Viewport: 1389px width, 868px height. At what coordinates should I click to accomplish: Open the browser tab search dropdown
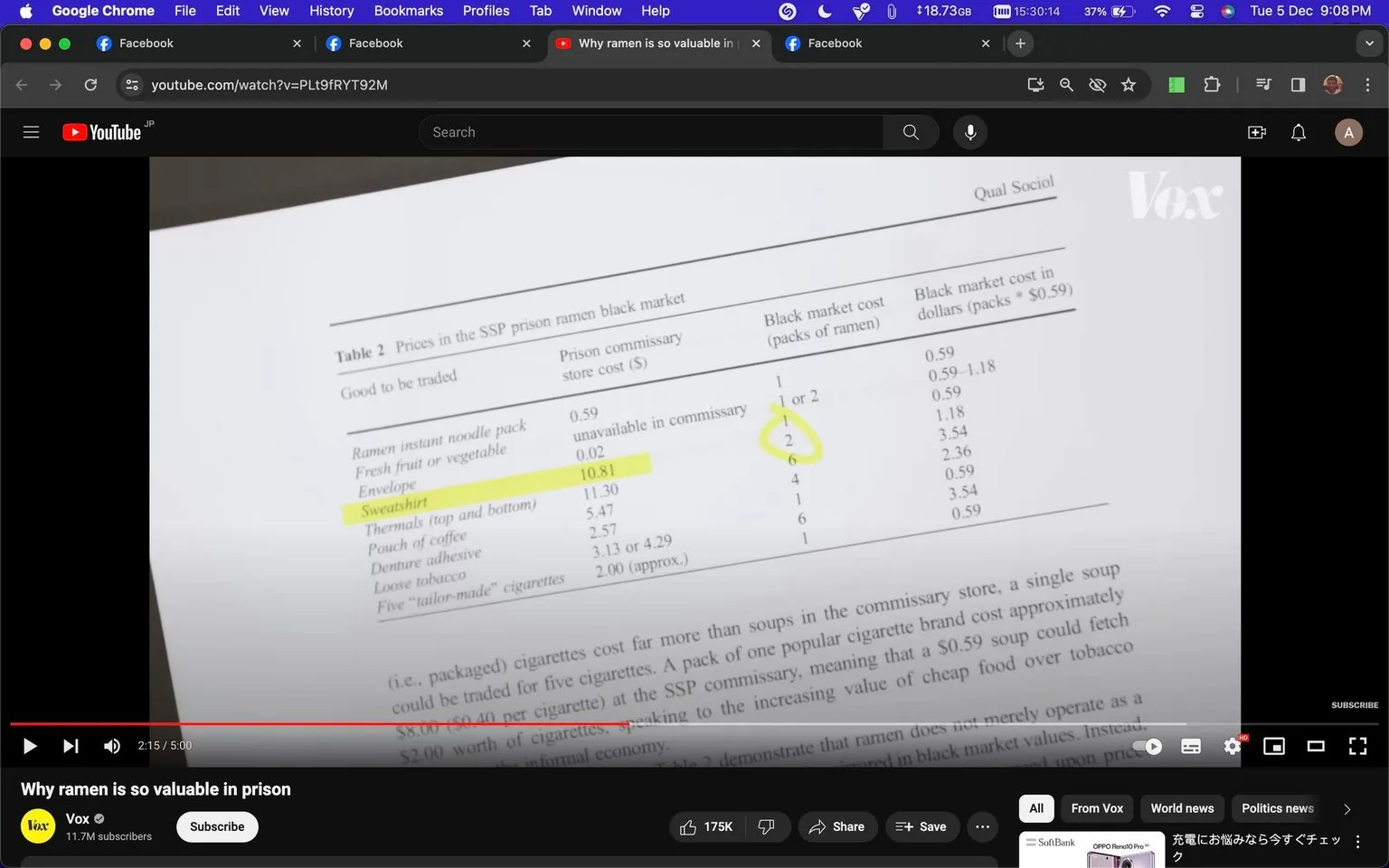[x=1368, y=42]
